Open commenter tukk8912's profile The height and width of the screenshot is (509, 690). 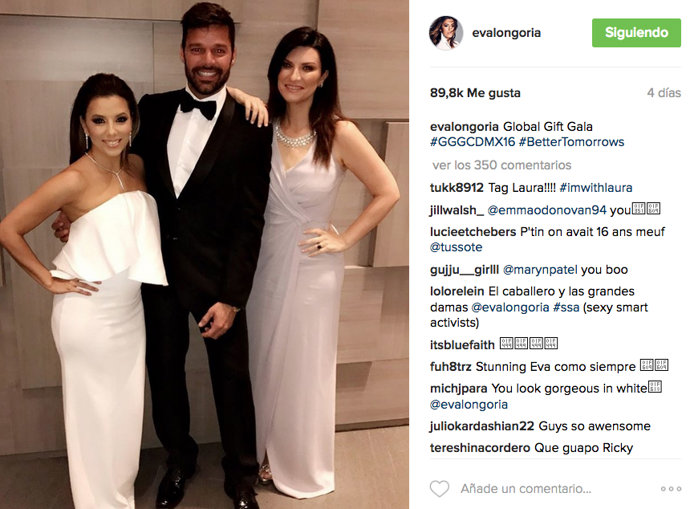click(457, 188)
